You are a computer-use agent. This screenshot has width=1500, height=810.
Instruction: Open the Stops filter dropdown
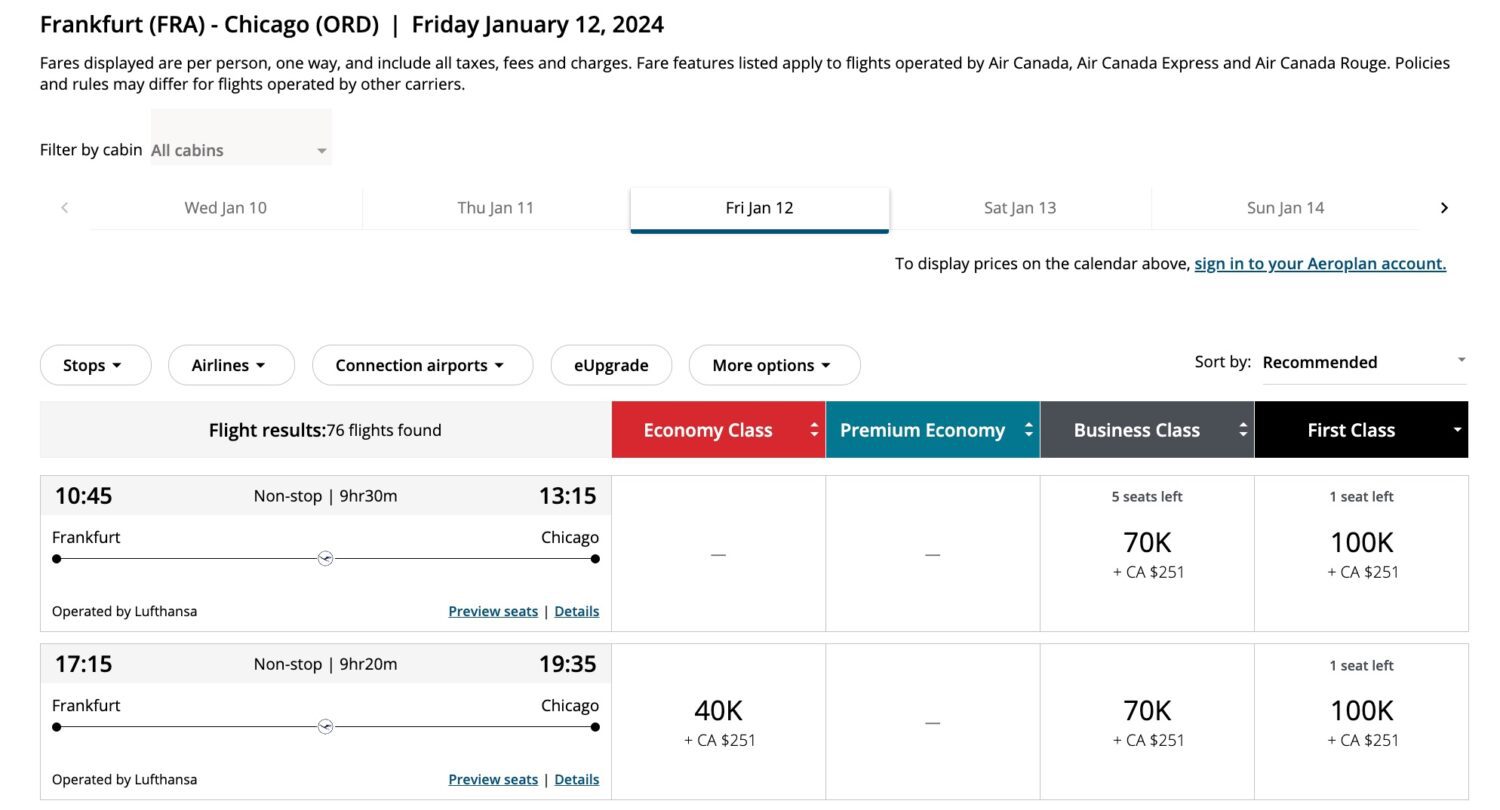click(95, 365)
